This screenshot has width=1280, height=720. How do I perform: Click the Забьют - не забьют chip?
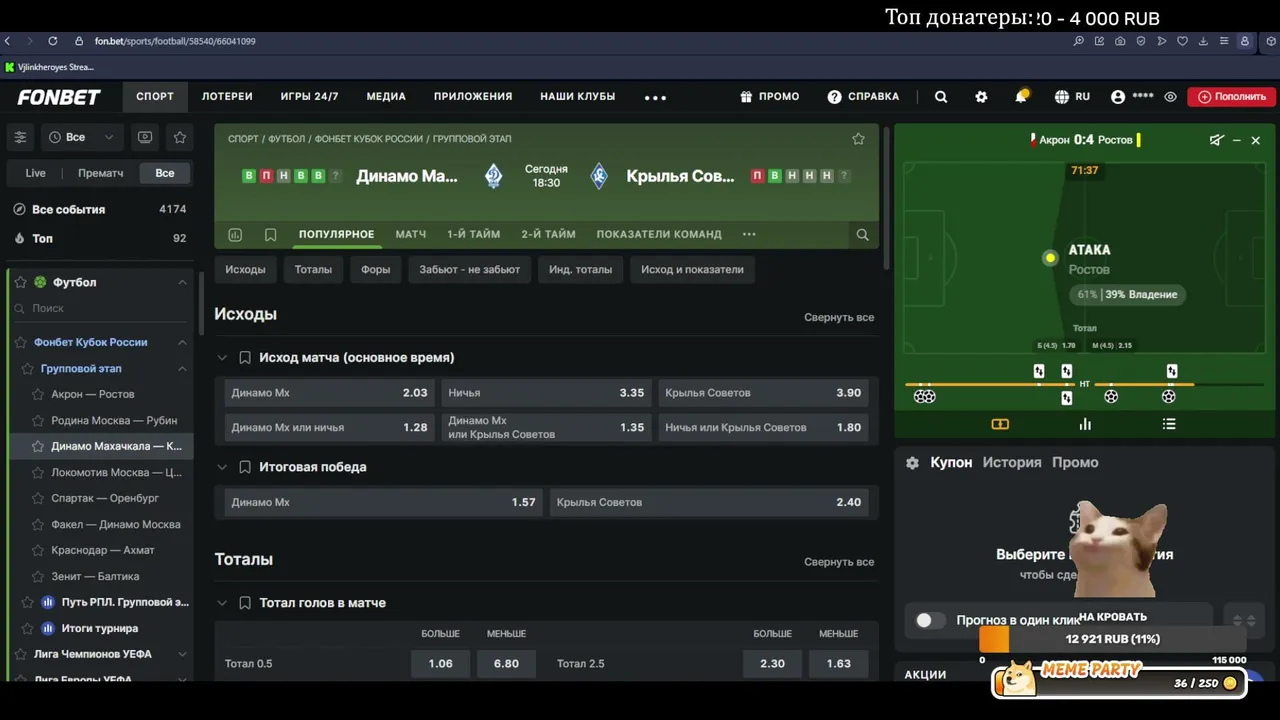tap(469, 269)
